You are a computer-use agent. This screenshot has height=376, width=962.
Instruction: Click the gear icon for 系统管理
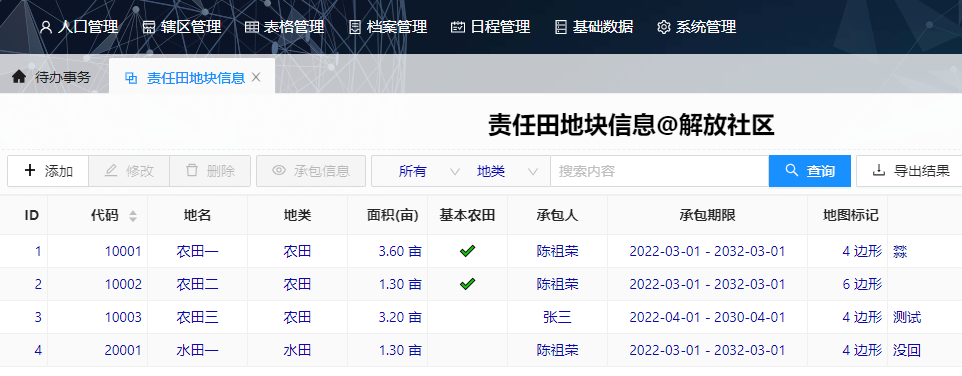click(x=663, y=28)
